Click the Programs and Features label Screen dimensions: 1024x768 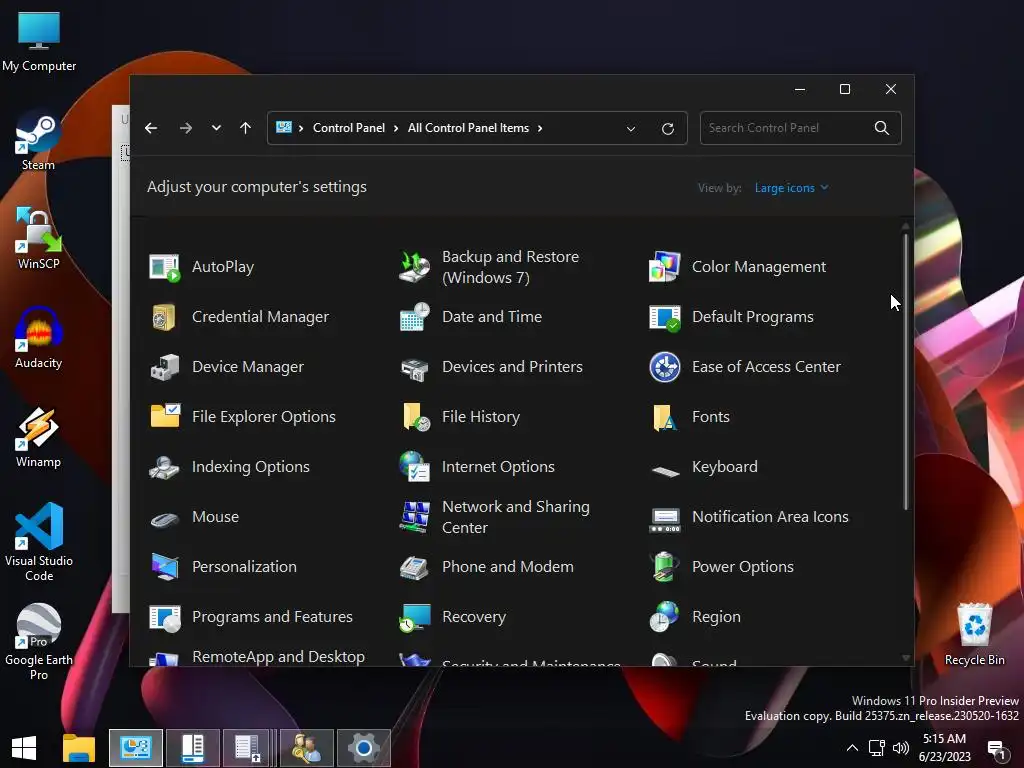click(x=272, y=617)
